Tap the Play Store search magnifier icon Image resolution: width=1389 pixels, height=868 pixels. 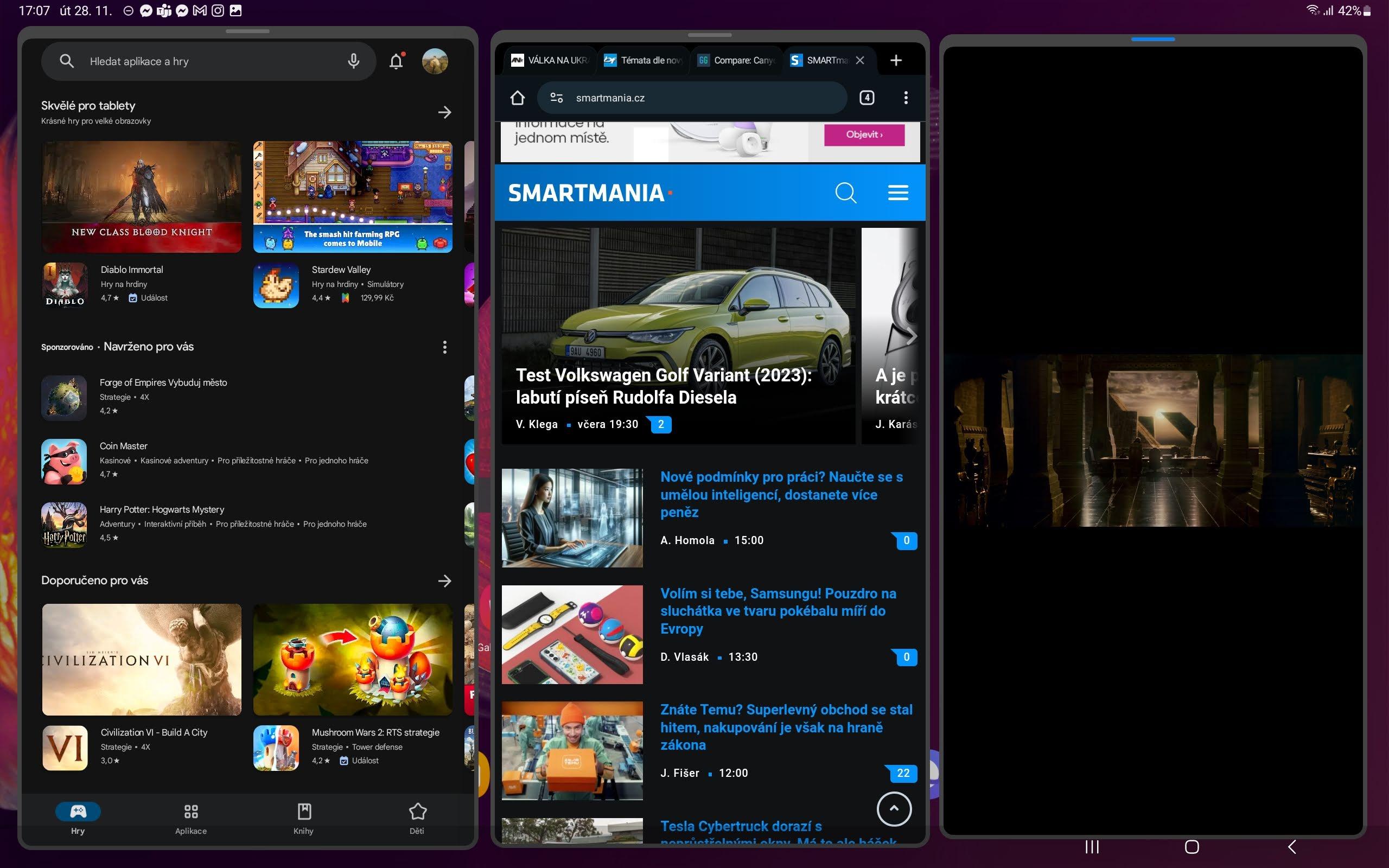[67, 61]
